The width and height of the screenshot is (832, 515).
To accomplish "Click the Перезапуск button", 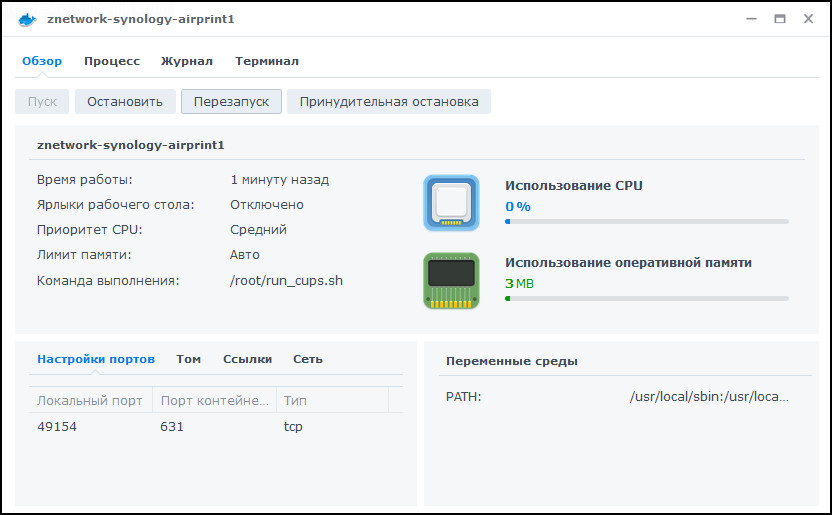I will (x=231, y=101).
